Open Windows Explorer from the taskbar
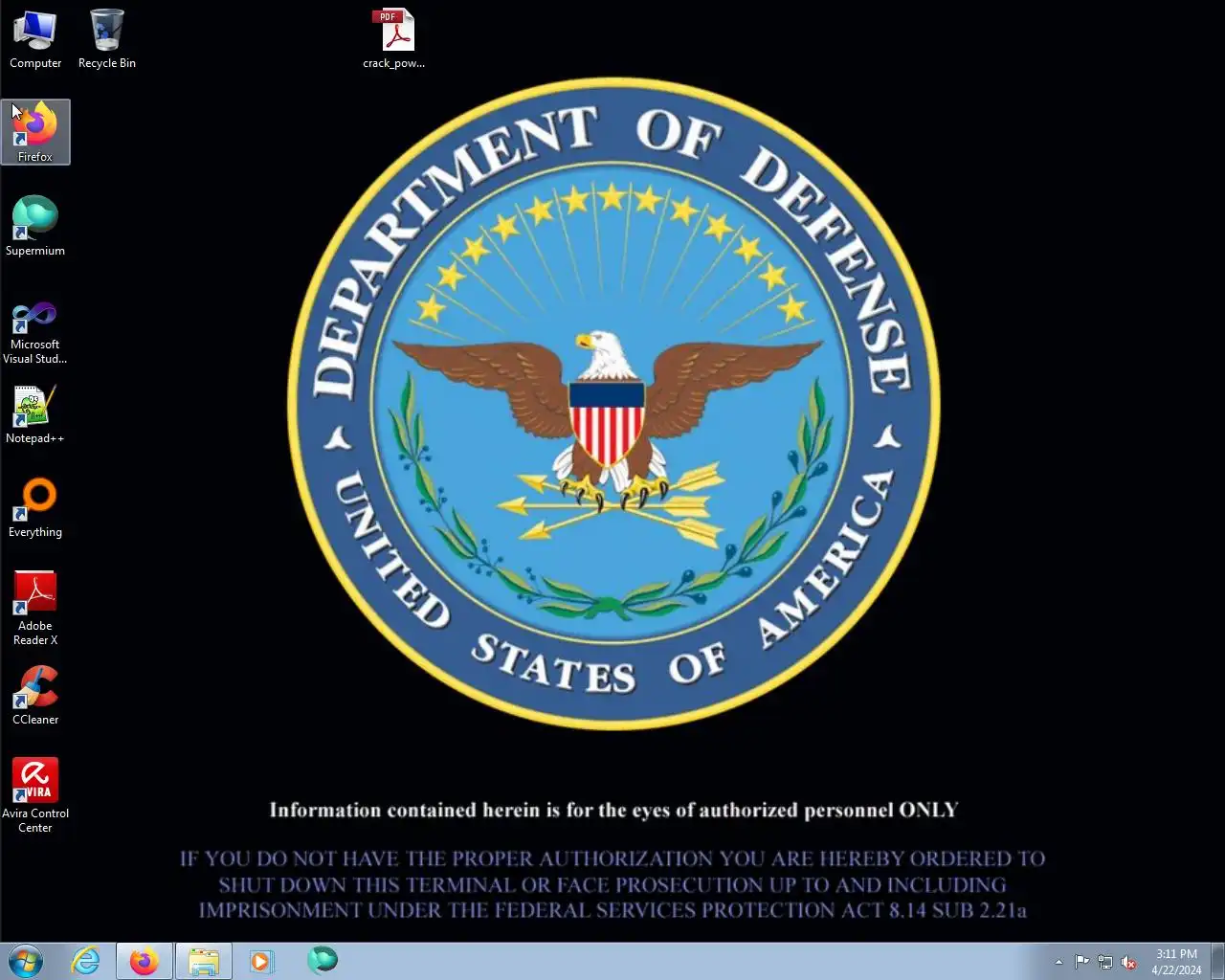 pos(203,961)
